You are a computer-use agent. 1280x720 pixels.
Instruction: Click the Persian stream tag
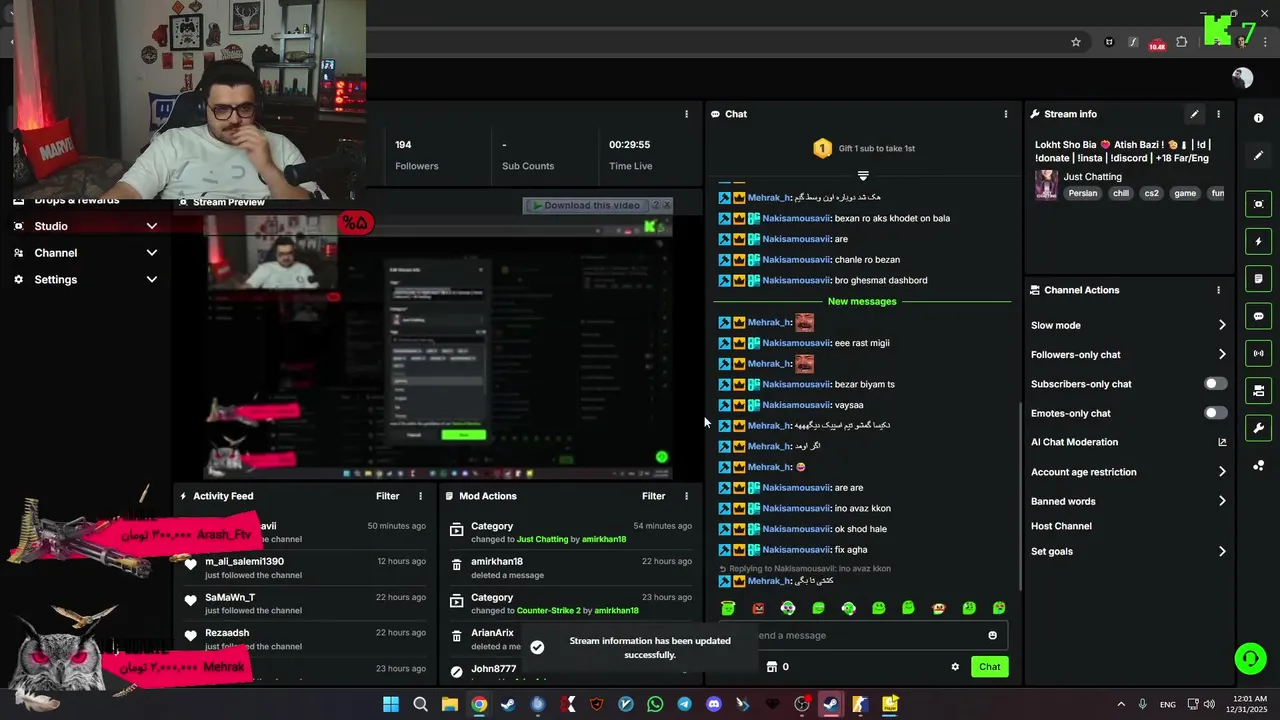[1082, 193]
